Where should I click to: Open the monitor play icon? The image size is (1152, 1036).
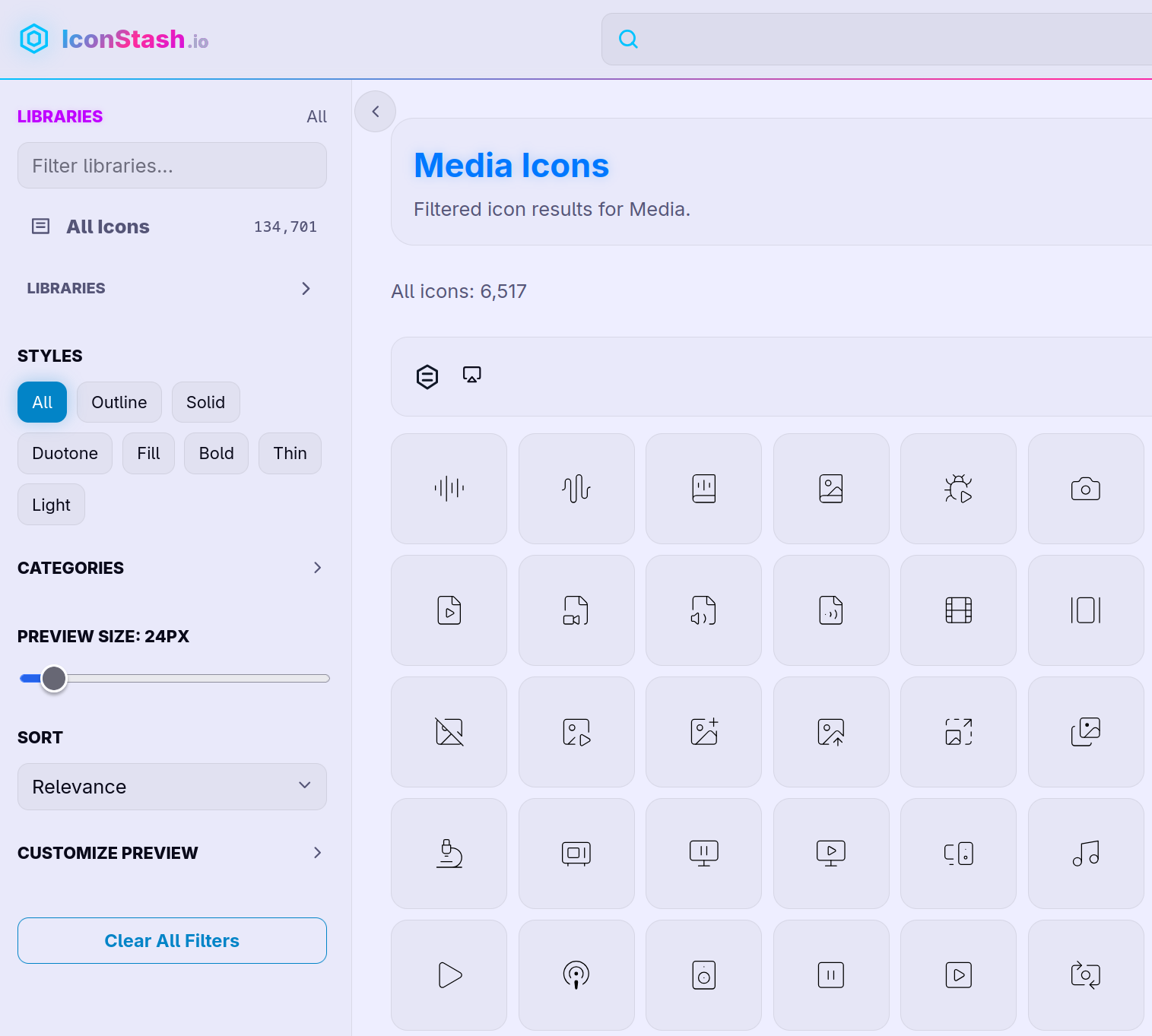(x=831, y=854)
